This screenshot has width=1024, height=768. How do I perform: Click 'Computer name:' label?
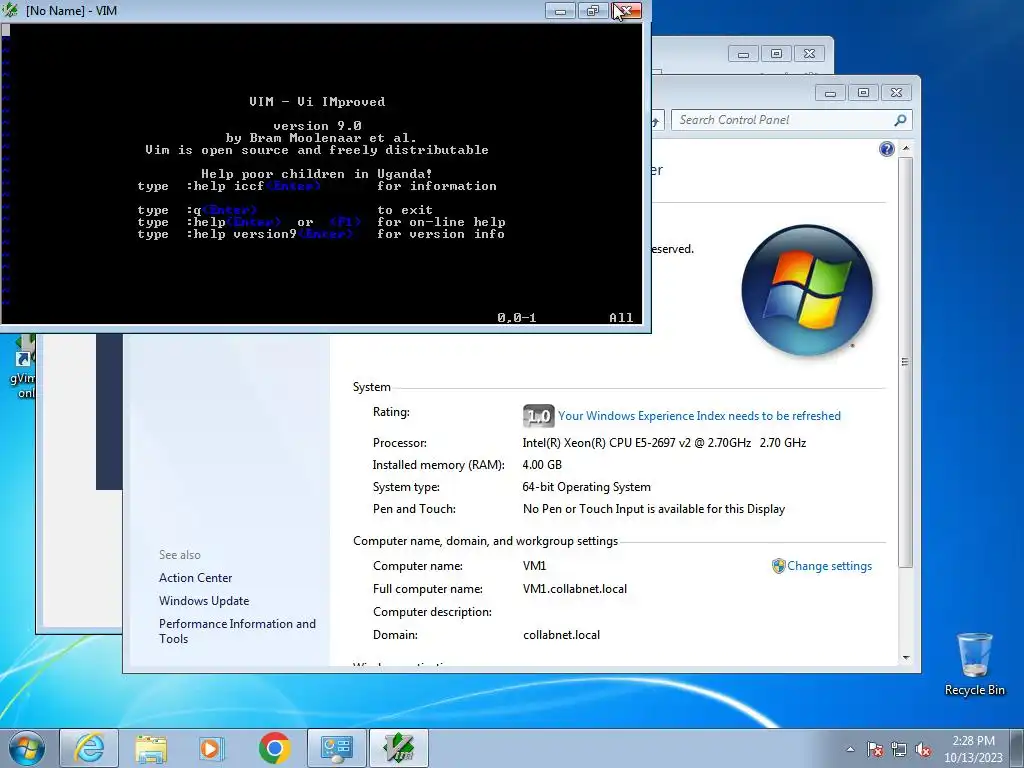(x=418, y=566)
